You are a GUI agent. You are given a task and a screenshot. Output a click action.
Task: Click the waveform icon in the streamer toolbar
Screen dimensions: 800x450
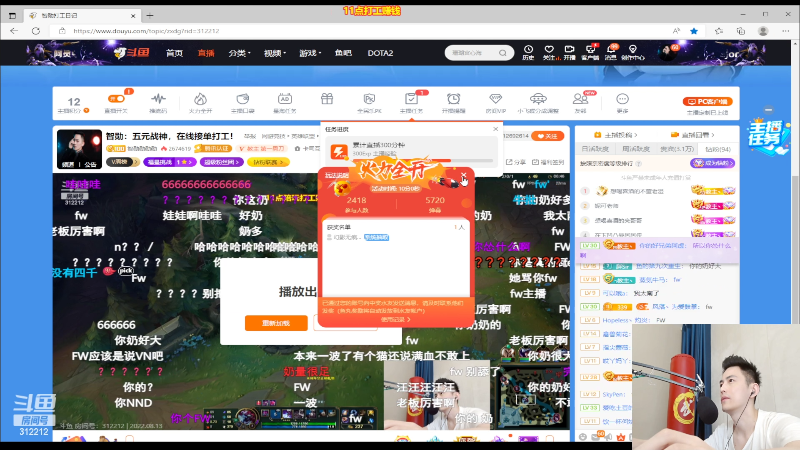(x=158, y=99)
